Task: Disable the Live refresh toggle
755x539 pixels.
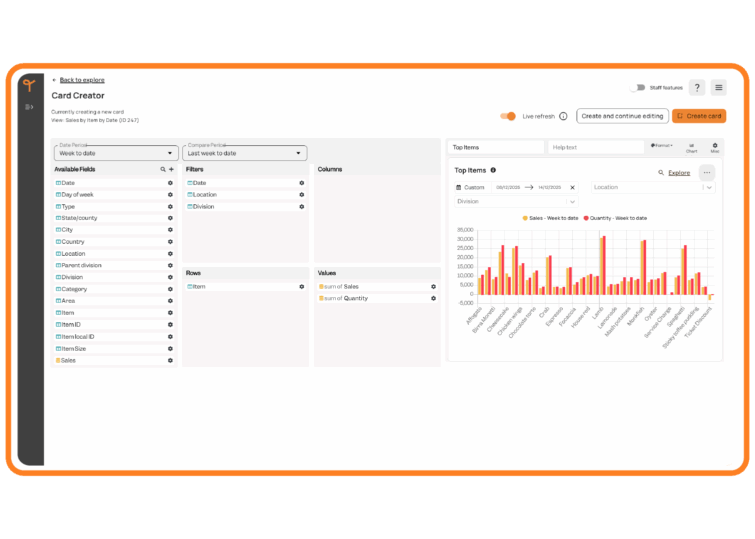Action: point(508,116)
